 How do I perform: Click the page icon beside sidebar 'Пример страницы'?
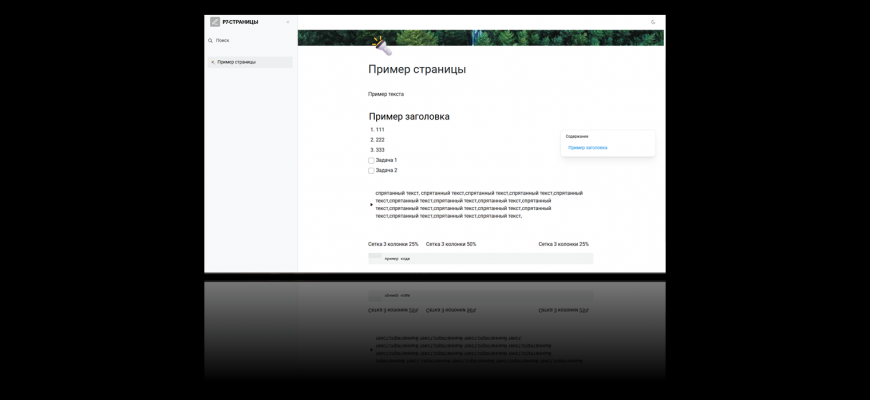(x=213, y=62)
